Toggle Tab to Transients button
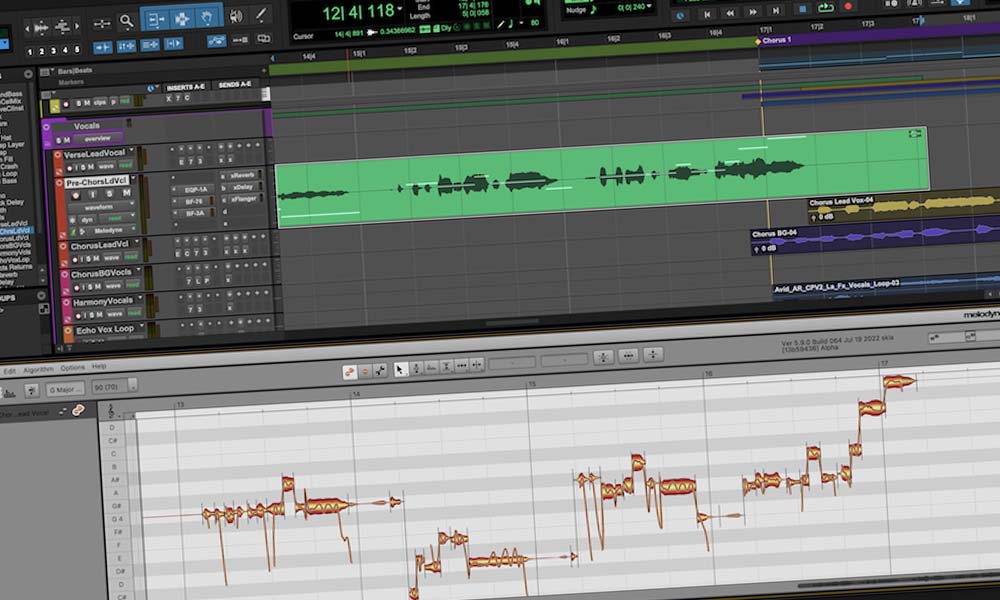Image resolution: width=1000 pixels, height=600 pixels. pos(102,47)
